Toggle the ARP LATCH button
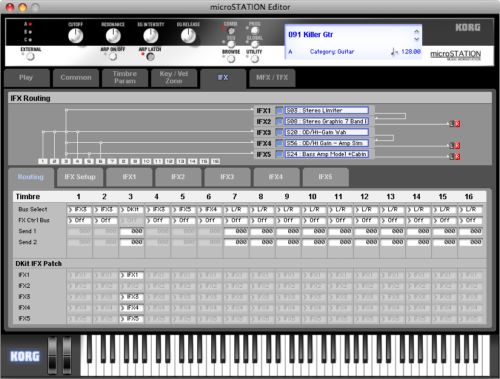500x379 pixels. (x=150, y=56)
